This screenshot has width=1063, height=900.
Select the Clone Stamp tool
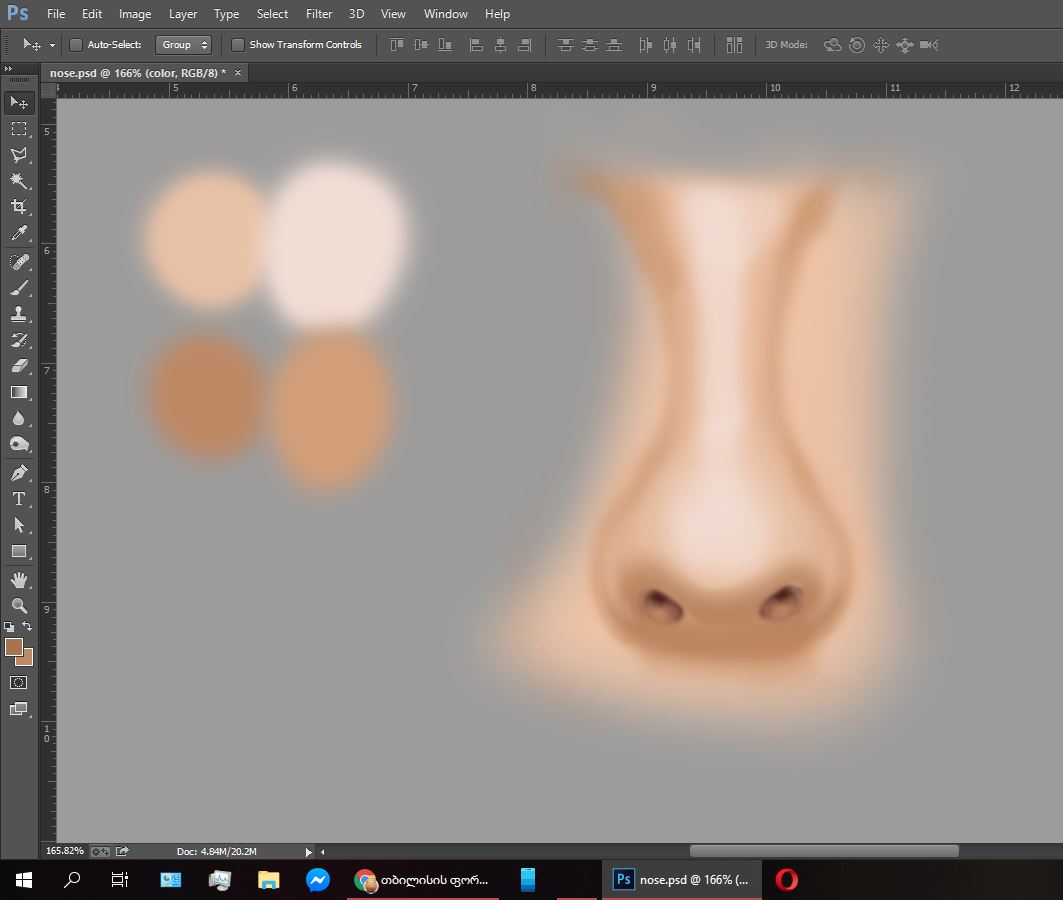[19, 314]
